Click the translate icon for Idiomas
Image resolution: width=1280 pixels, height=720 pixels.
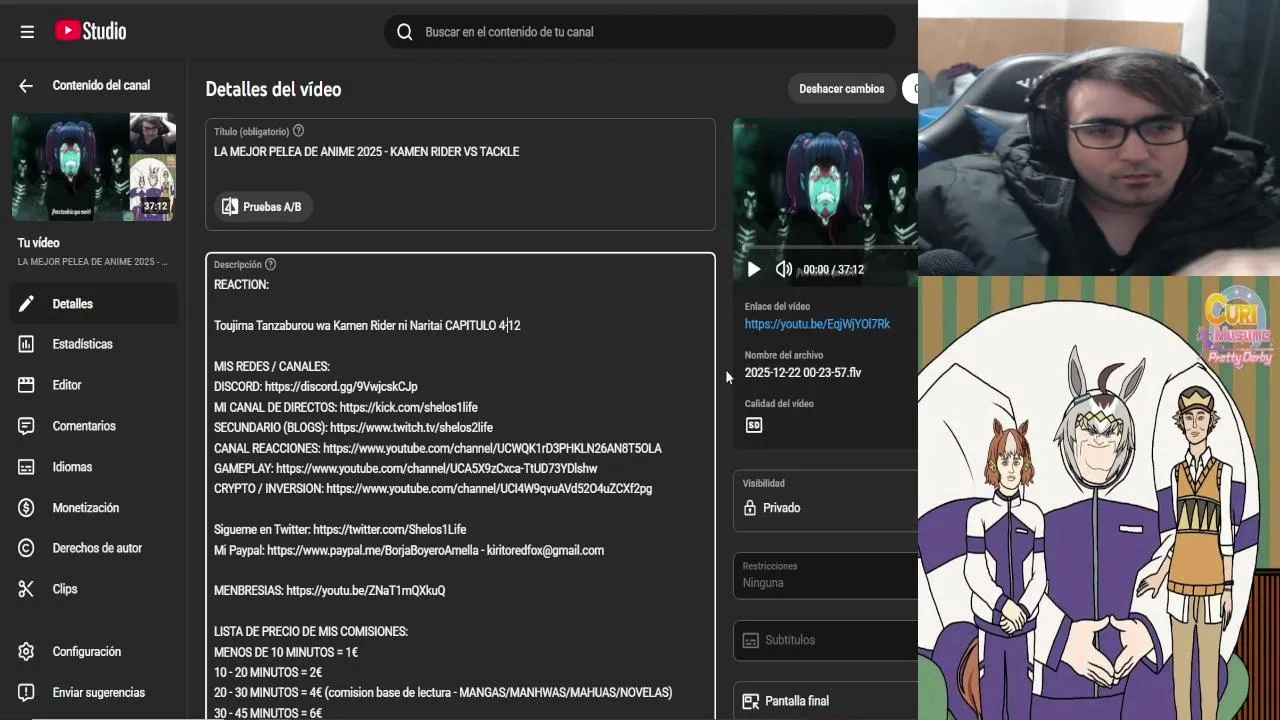[27, 467]
